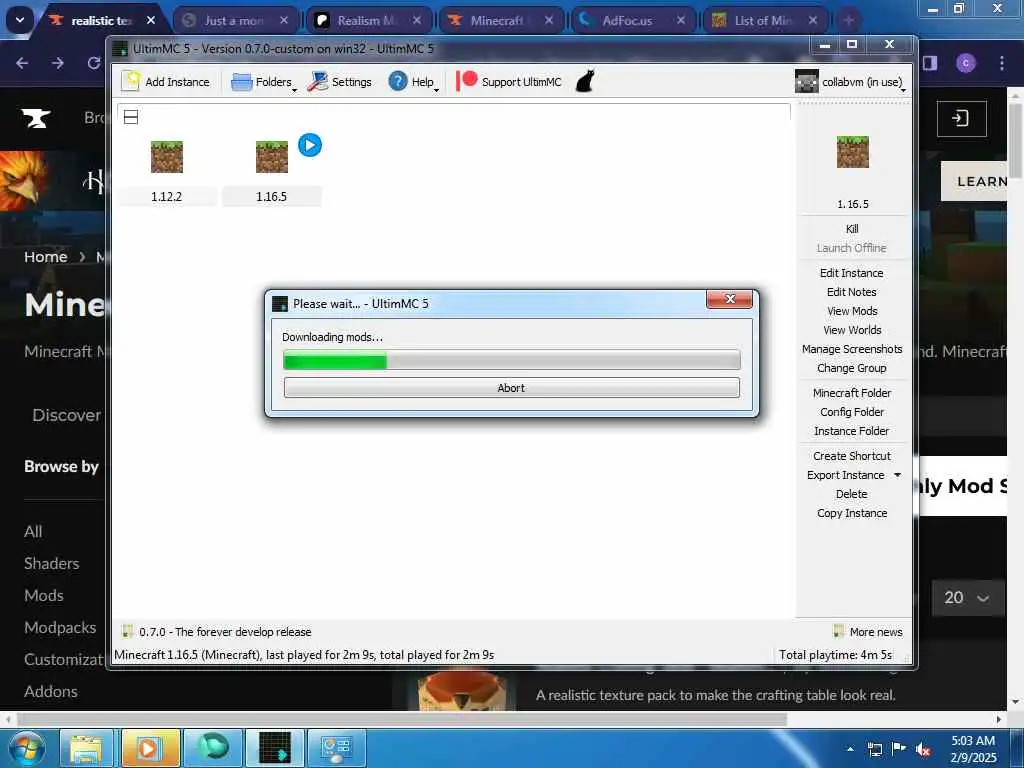Screen dimensions: 1024x768
Task: Click Copy Instance
Action: coord(852,513)
